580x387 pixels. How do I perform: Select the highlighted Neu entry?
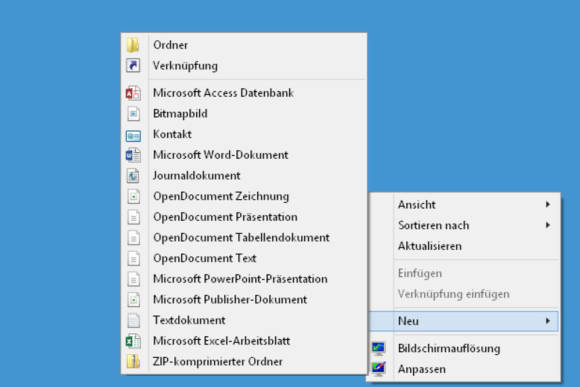tap(463, 321)
